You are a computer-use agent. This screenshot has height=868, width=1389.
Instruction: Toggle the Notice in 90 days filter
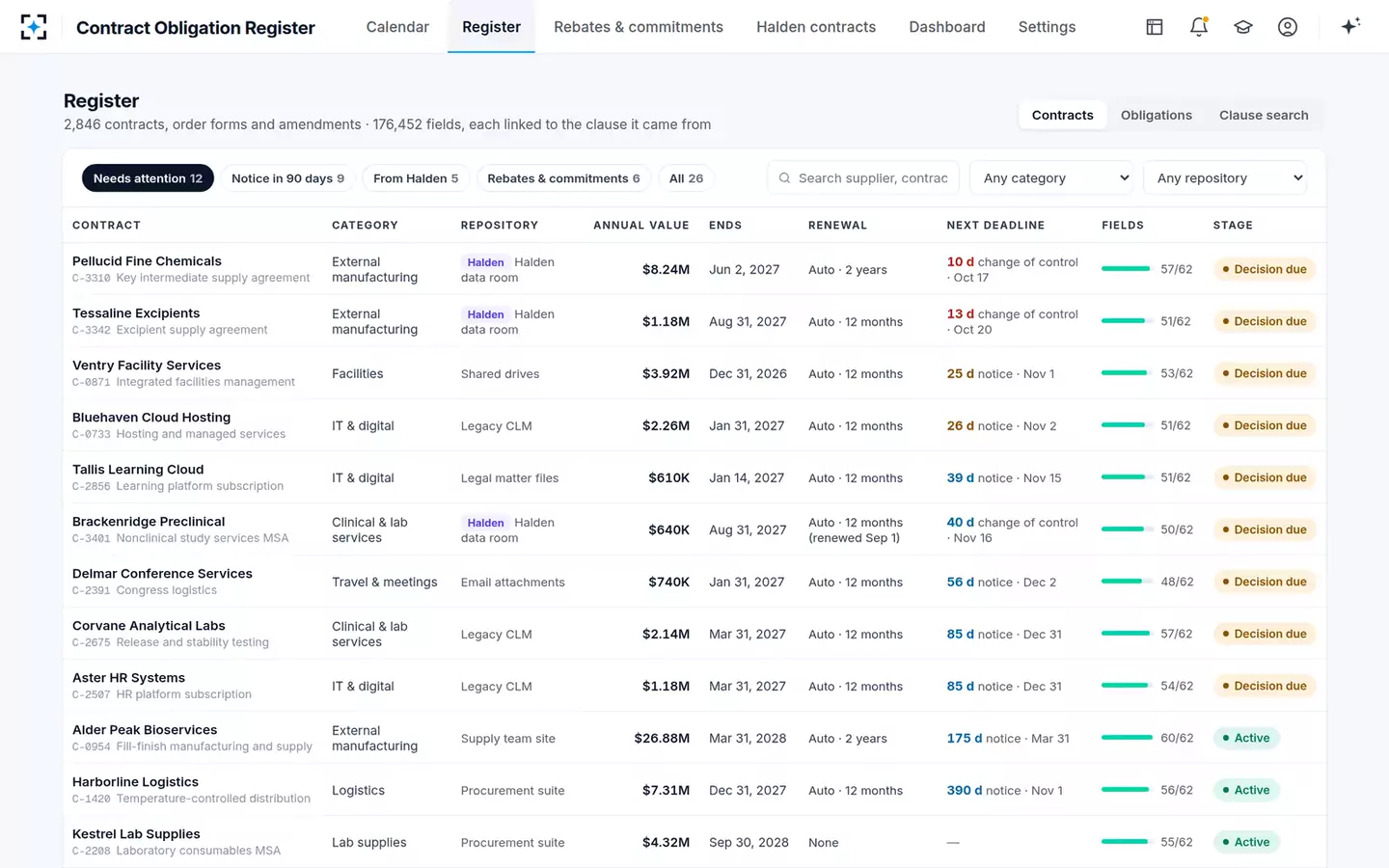click(x=287, y=178)
